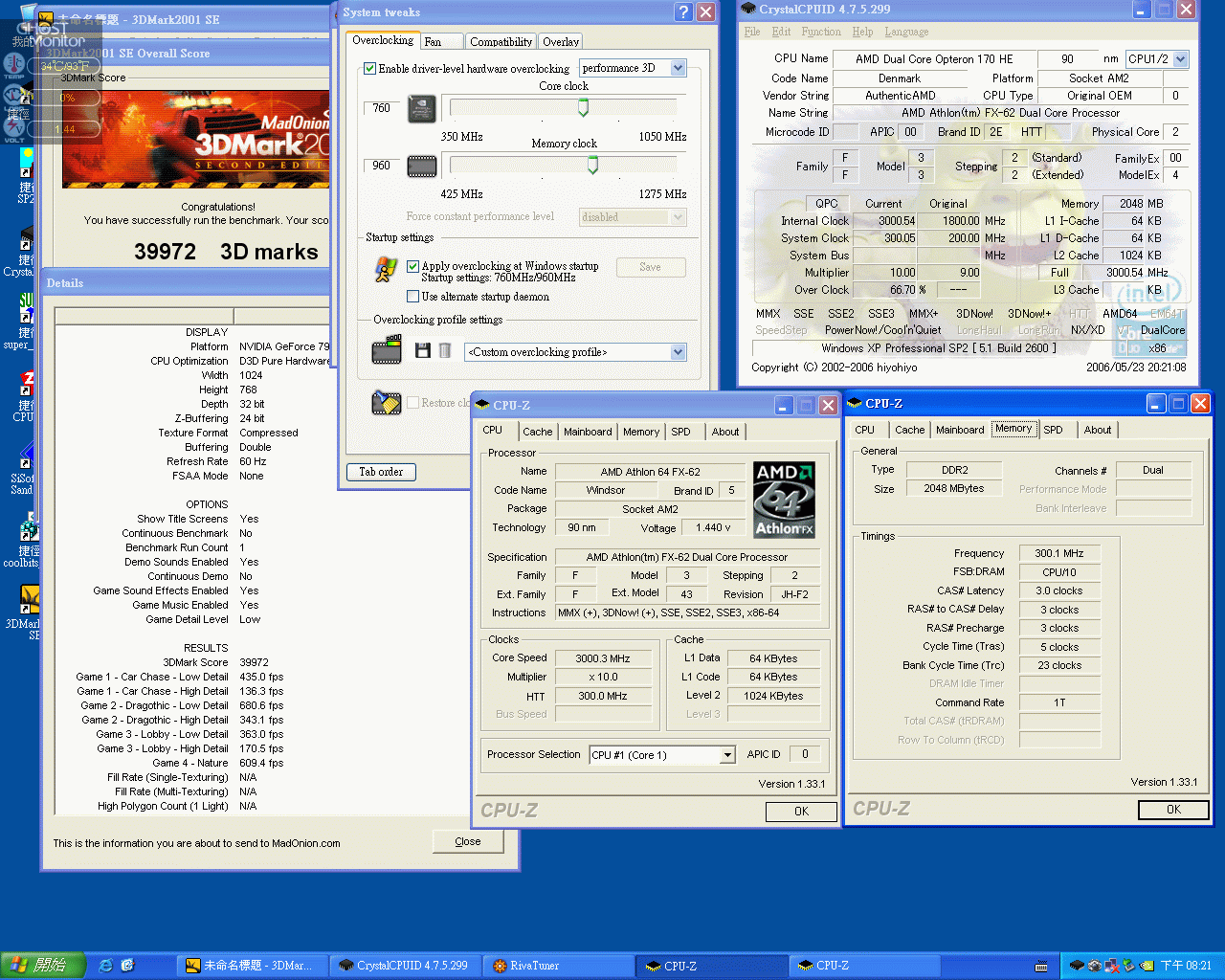The width and height of the screenshot is (1225, 980).
Task: Click the delete profile trash icon
Action: tap(445, 351)
